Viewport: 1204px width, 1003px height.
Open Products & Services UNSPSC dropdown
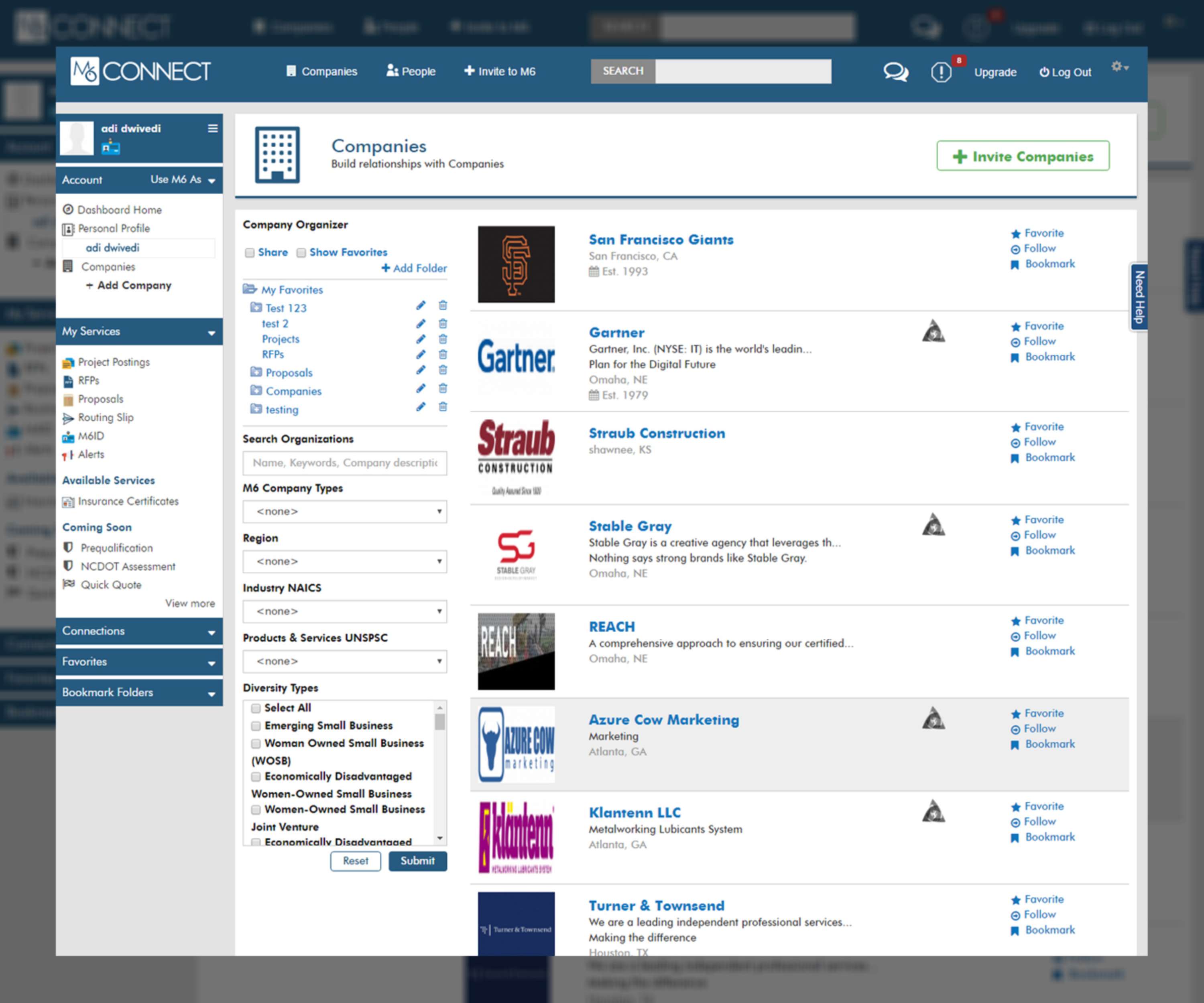coord(345,661)
